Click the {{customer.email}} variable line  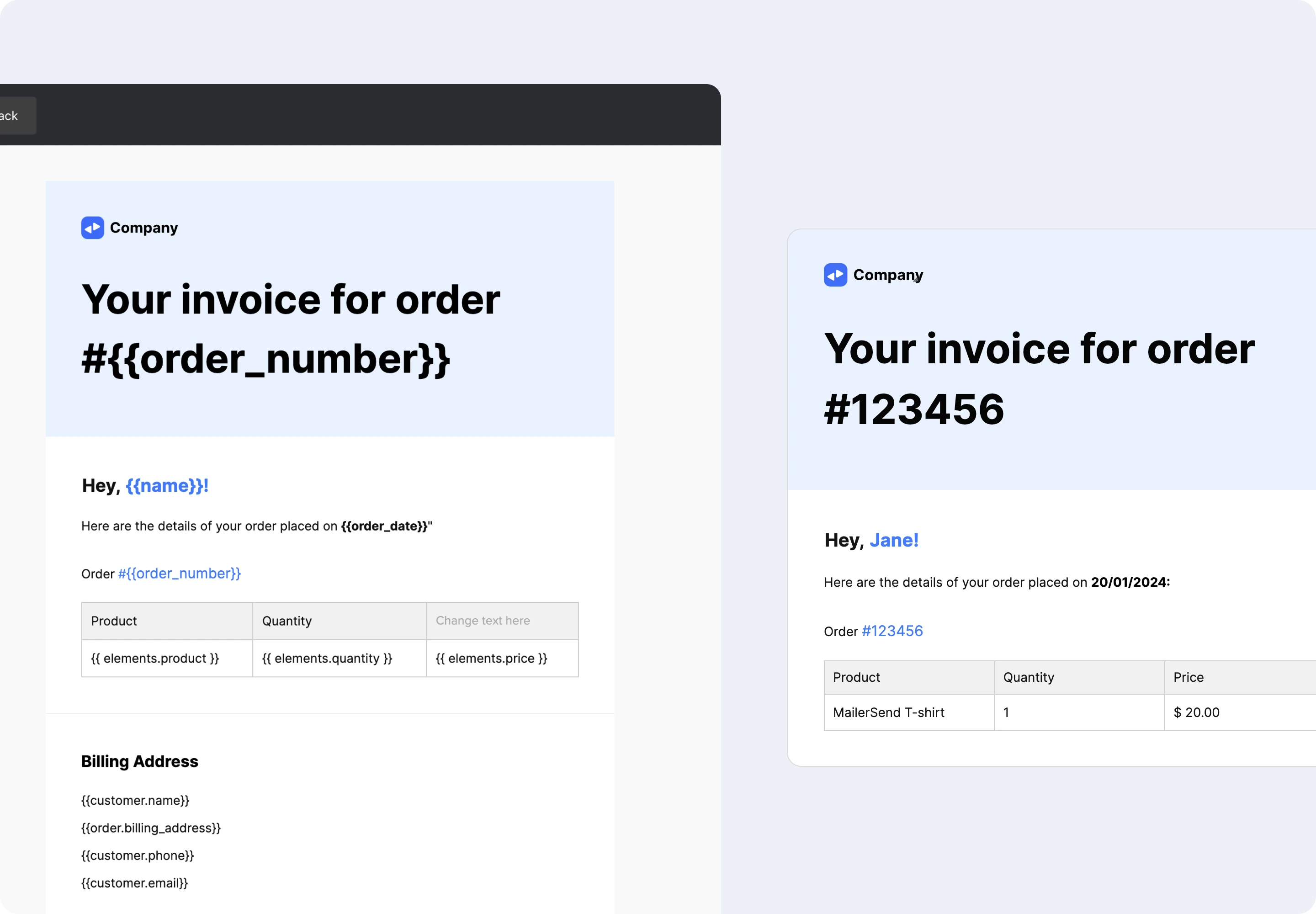click(x=135, y=883)
